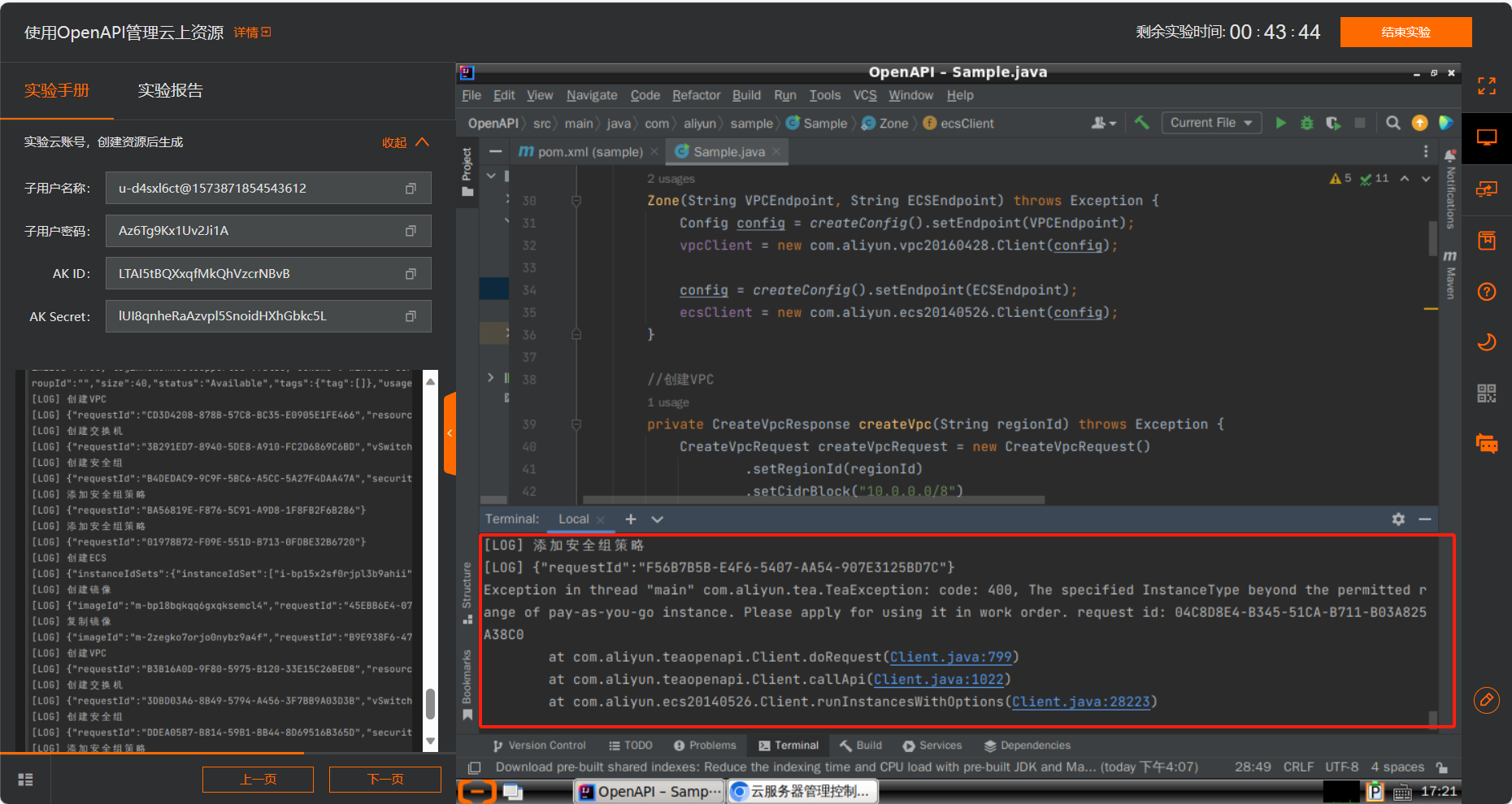This screenshot has height=804, width=1512.
Task: Open the terminal tabs dropdown chevron
Action: click(658, 519)
